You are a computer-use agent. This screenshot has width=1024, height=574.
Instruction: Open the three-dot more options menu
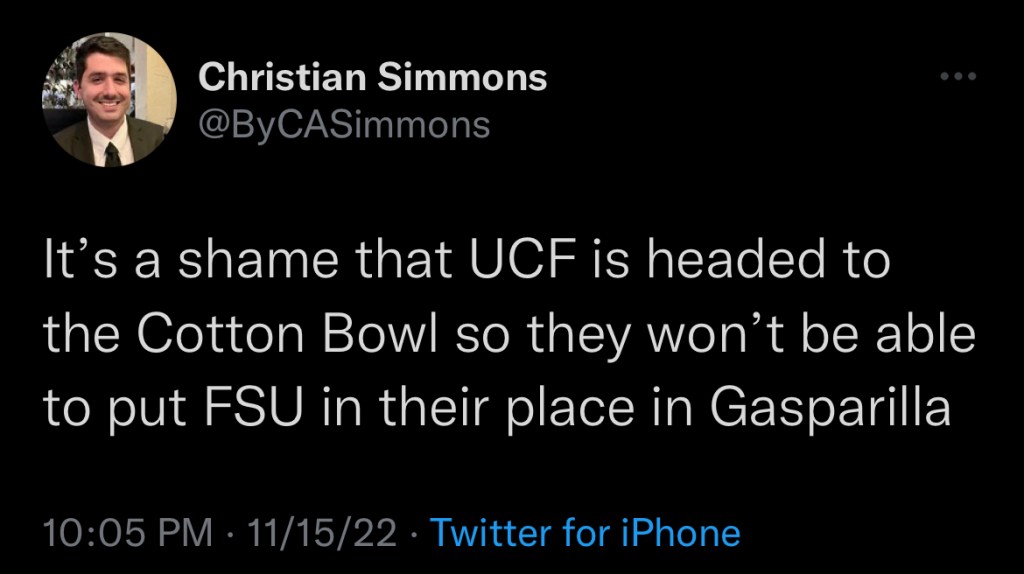[x=958, y=78]
